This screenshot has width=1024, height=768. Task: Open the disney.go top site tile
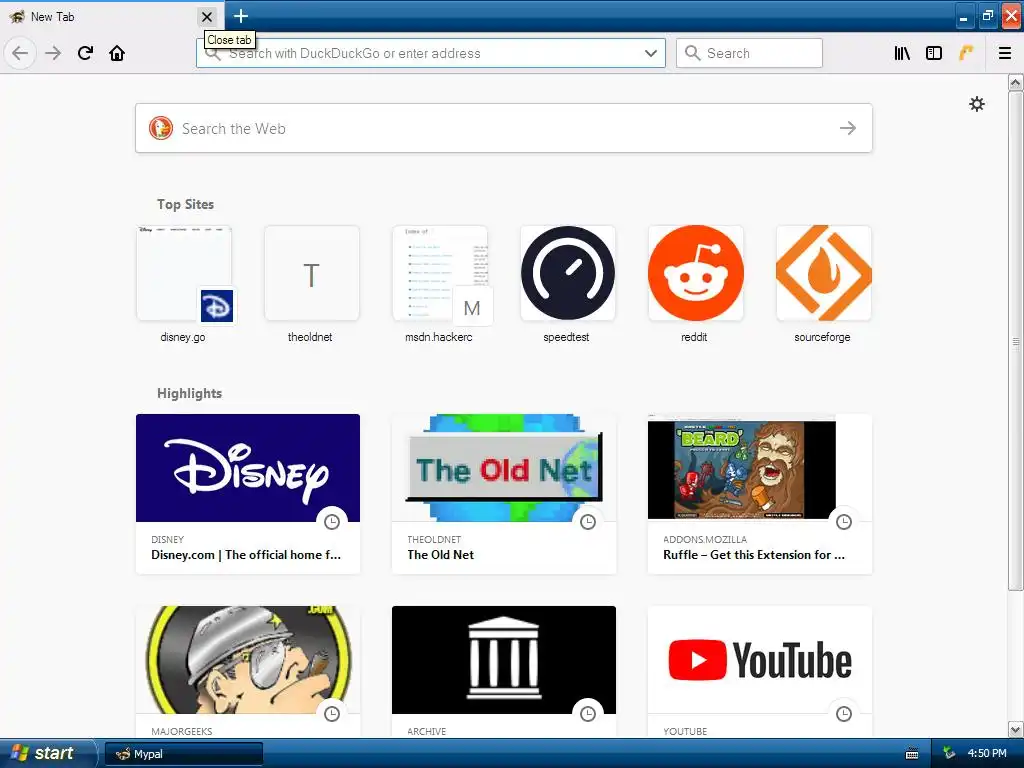[x=184, y=273]
